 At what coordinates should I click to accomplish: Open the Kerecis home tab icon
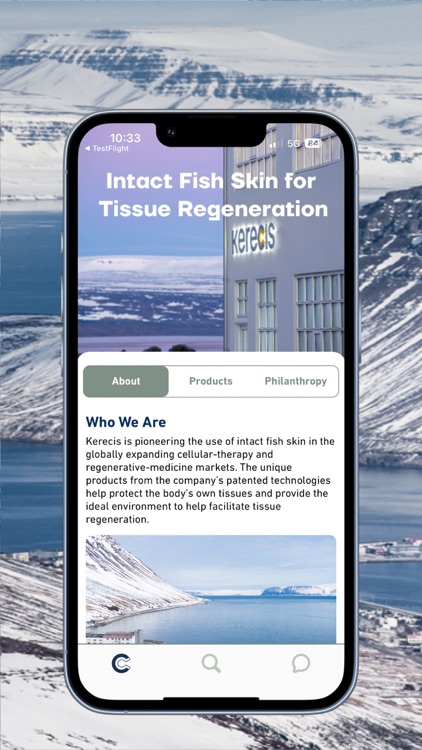(121, 663)
